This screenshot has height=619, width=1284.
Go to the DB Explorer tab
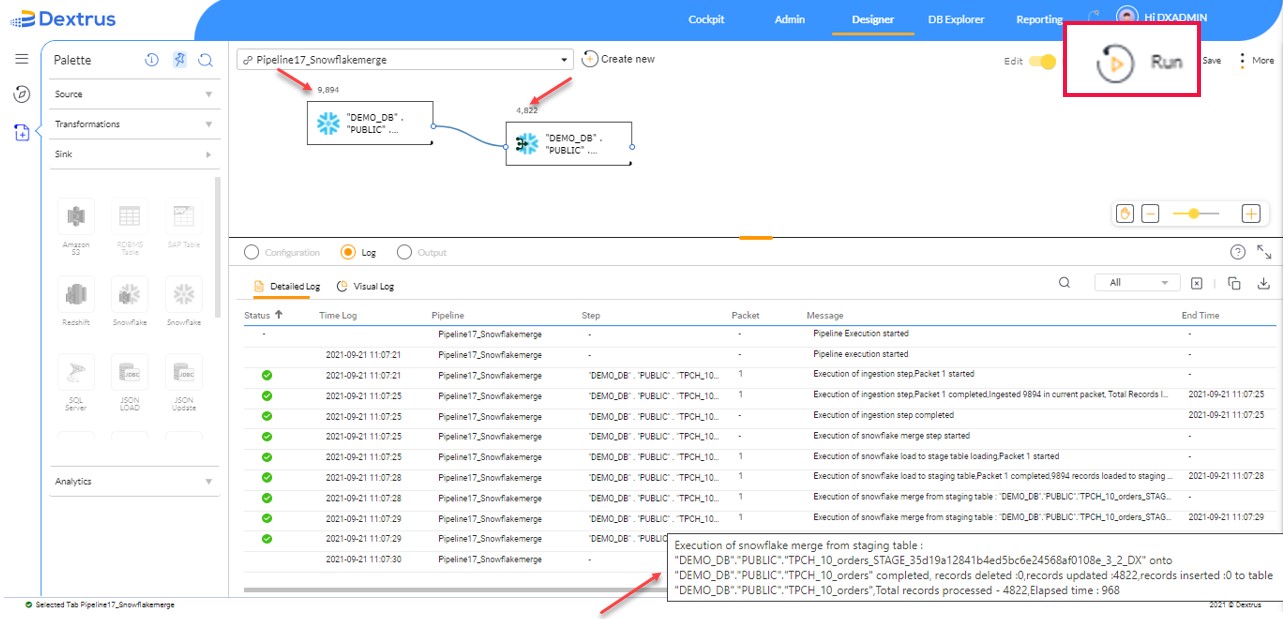point(956,19)
